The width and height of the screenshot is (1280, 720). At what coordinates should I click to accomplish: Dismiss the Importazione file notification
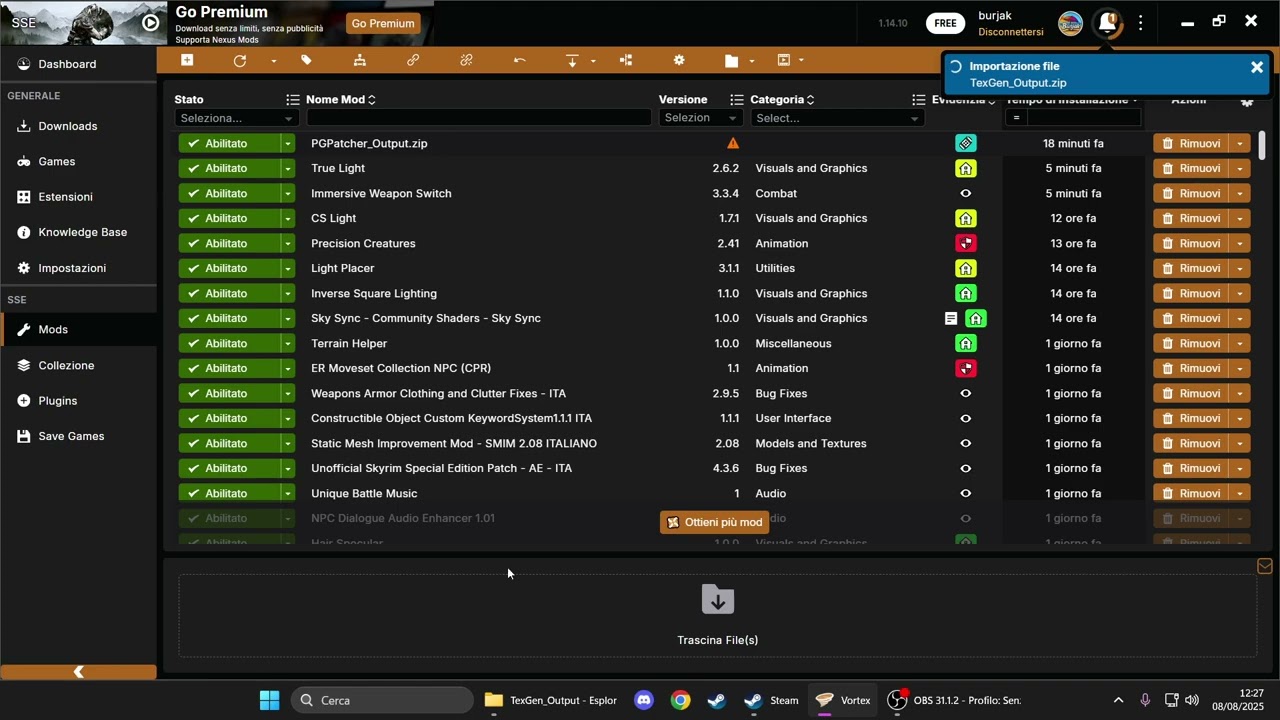click(1257, 67)
